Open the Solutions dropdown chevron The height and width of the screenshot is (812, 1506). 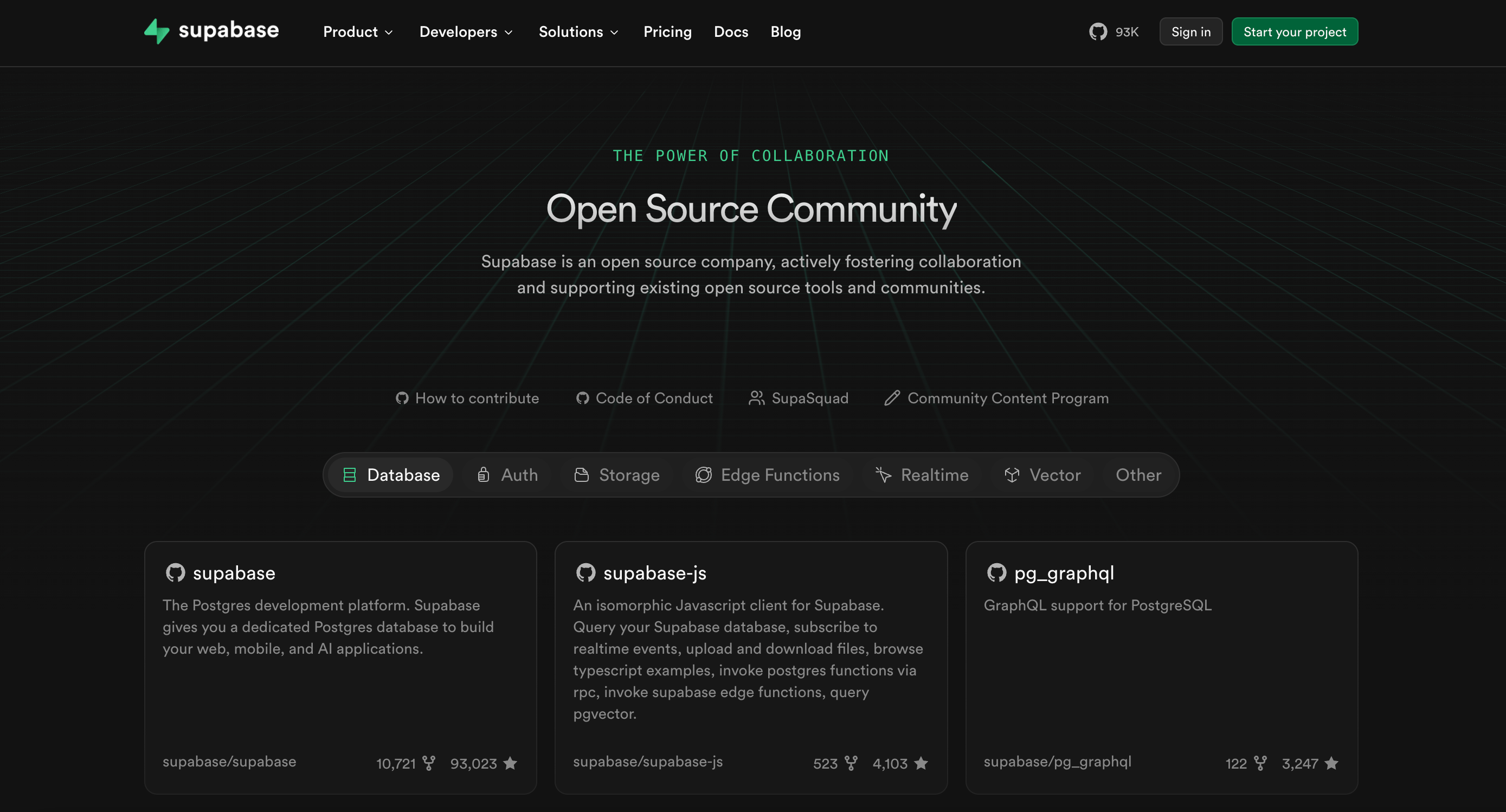click(614, 33)
